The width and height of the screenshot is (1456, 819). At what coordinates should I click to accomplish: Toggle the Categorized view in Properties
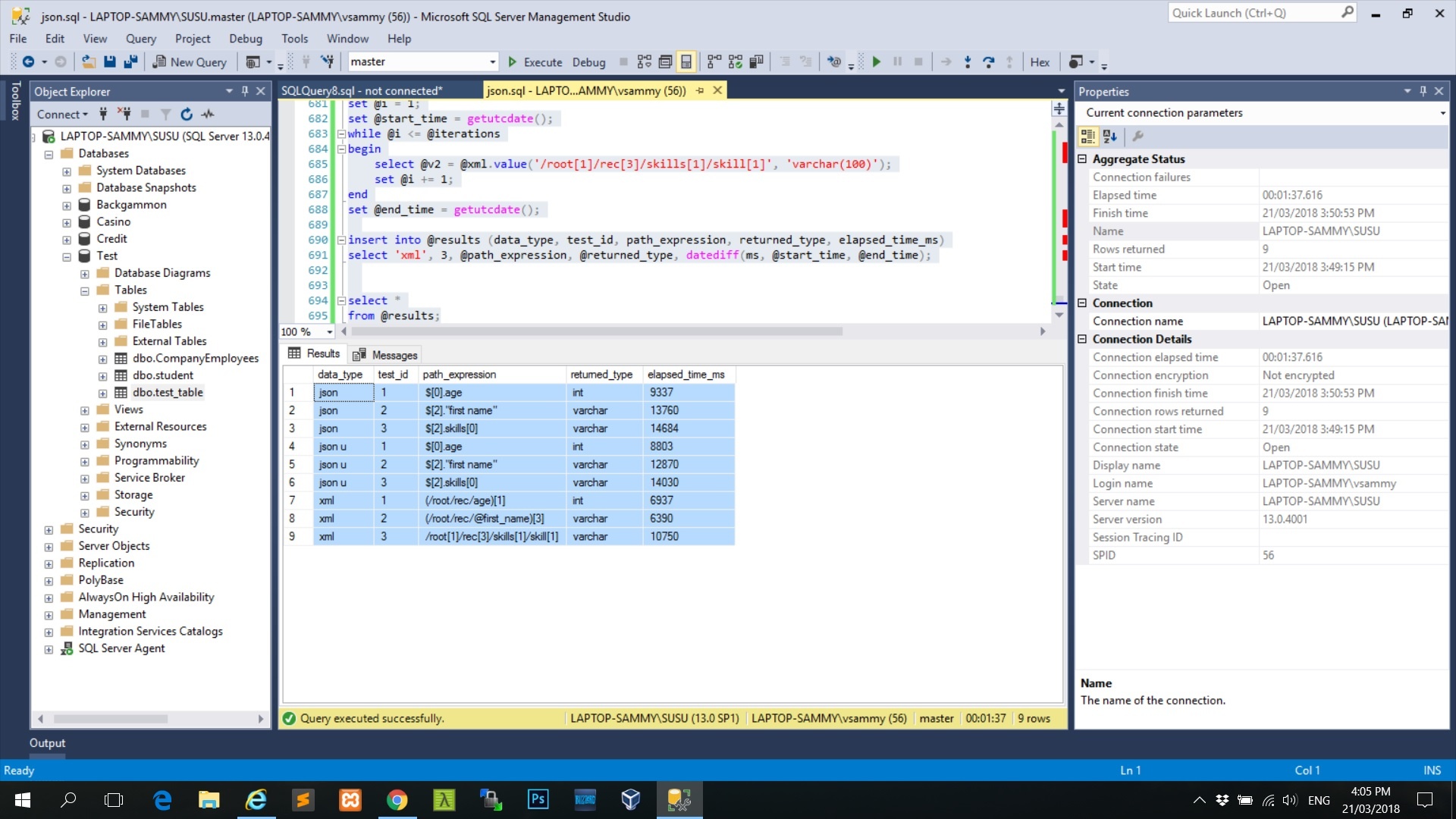[1088, 136]
